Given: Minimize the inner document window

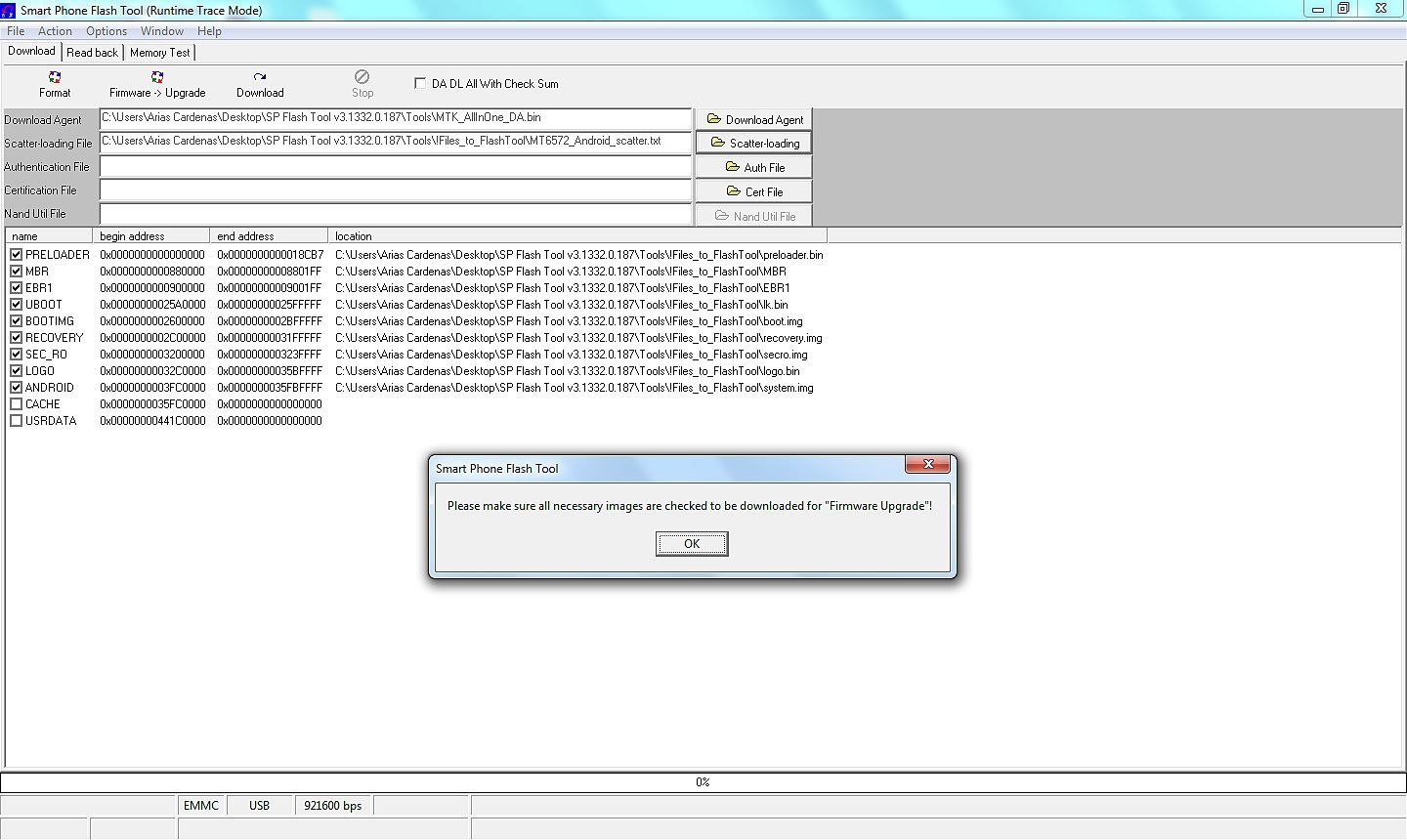Looking at the screenshot, I should [1317, 9].
